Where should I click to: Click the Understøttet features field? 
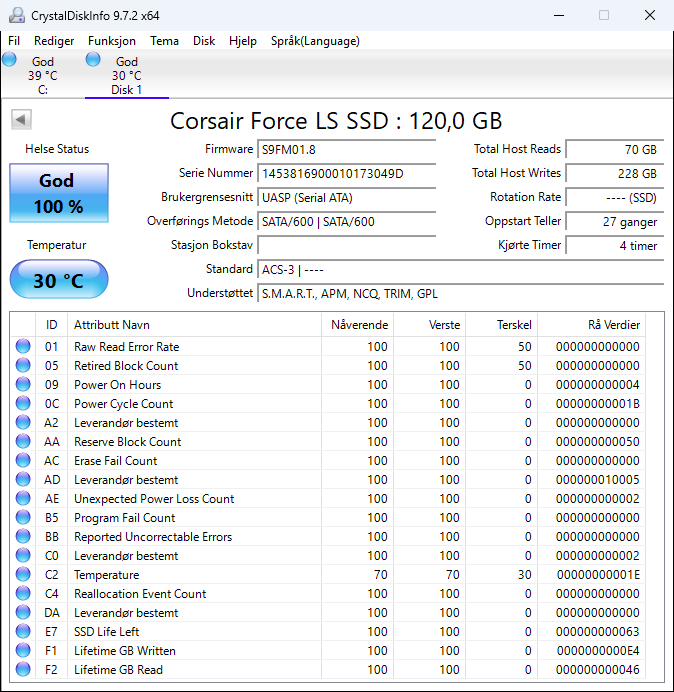click(460, 293)
